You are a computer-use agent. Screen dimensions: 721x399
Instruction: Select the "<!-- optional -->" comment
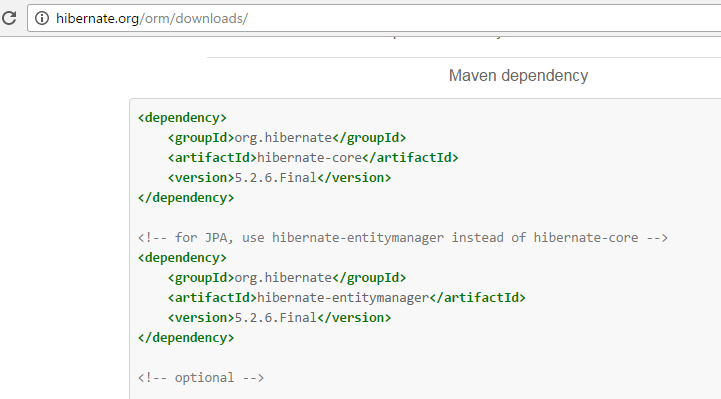[201, 378]
